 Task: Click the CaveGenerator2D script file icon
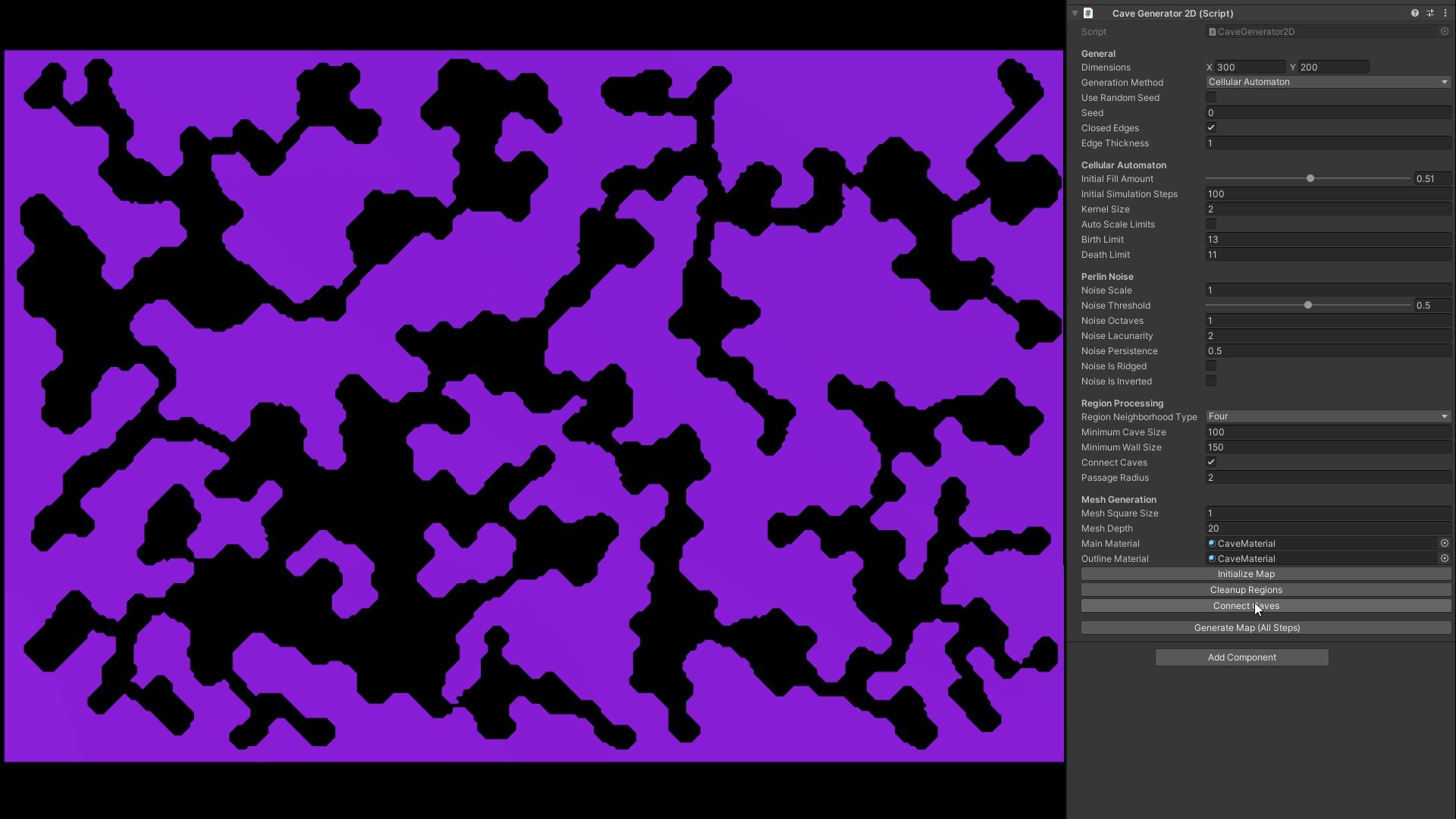[1213, 31]
